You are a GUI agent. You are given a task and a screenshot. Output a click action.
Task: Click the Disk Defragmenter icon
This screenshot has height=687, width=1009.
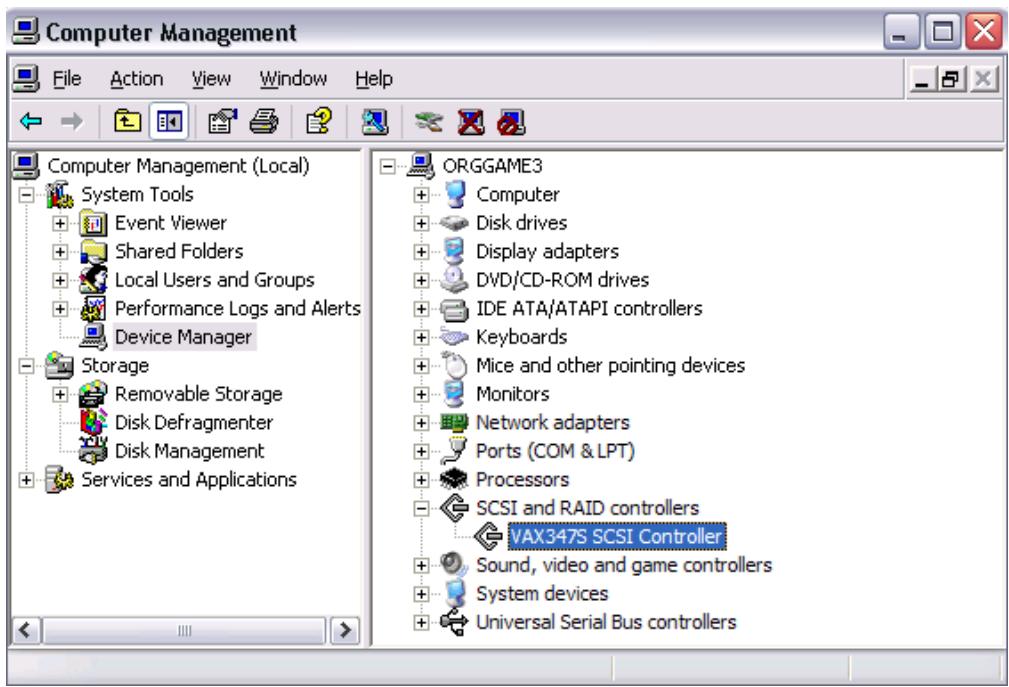click(x=93, y=422)
